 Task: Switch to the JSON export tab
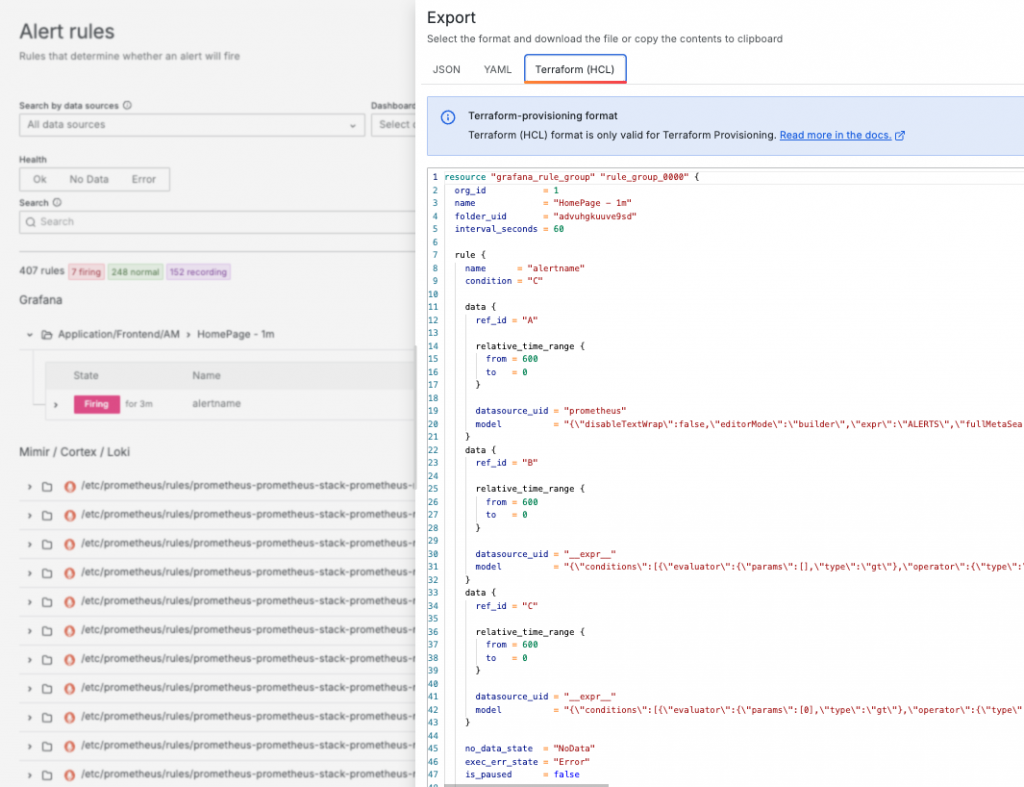(x=446, y=69)
